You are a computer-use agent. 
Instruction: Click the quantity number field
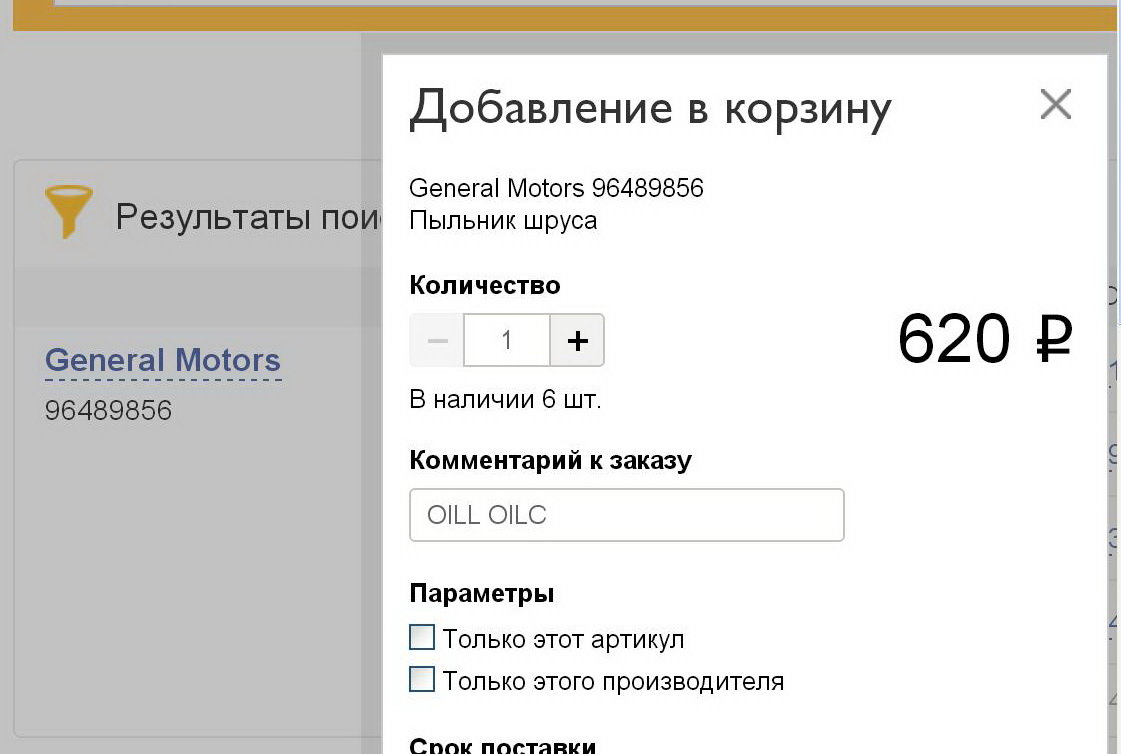click(507, 340)
